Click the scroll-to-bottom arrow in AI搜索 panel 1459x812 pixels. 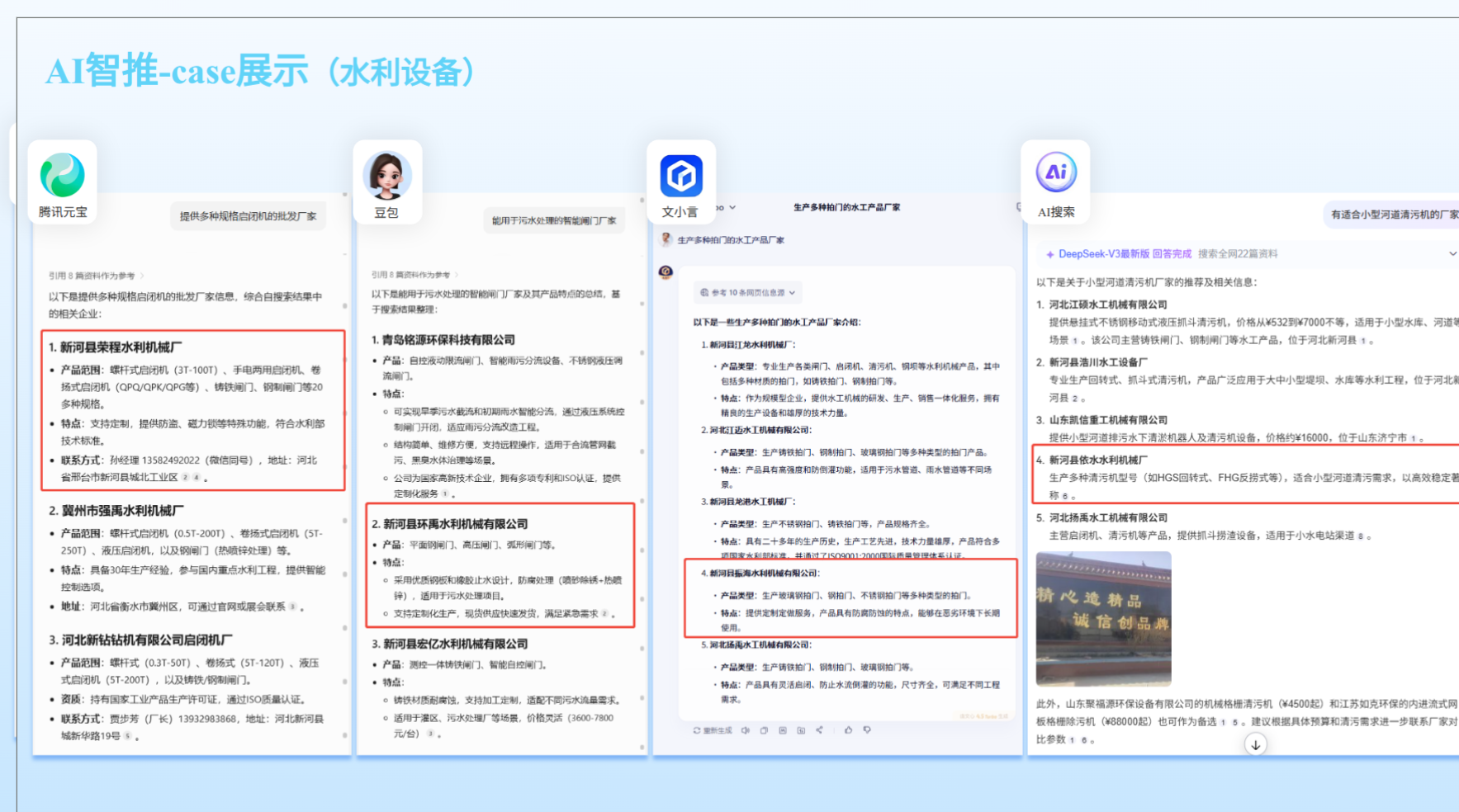[1255, 744]
